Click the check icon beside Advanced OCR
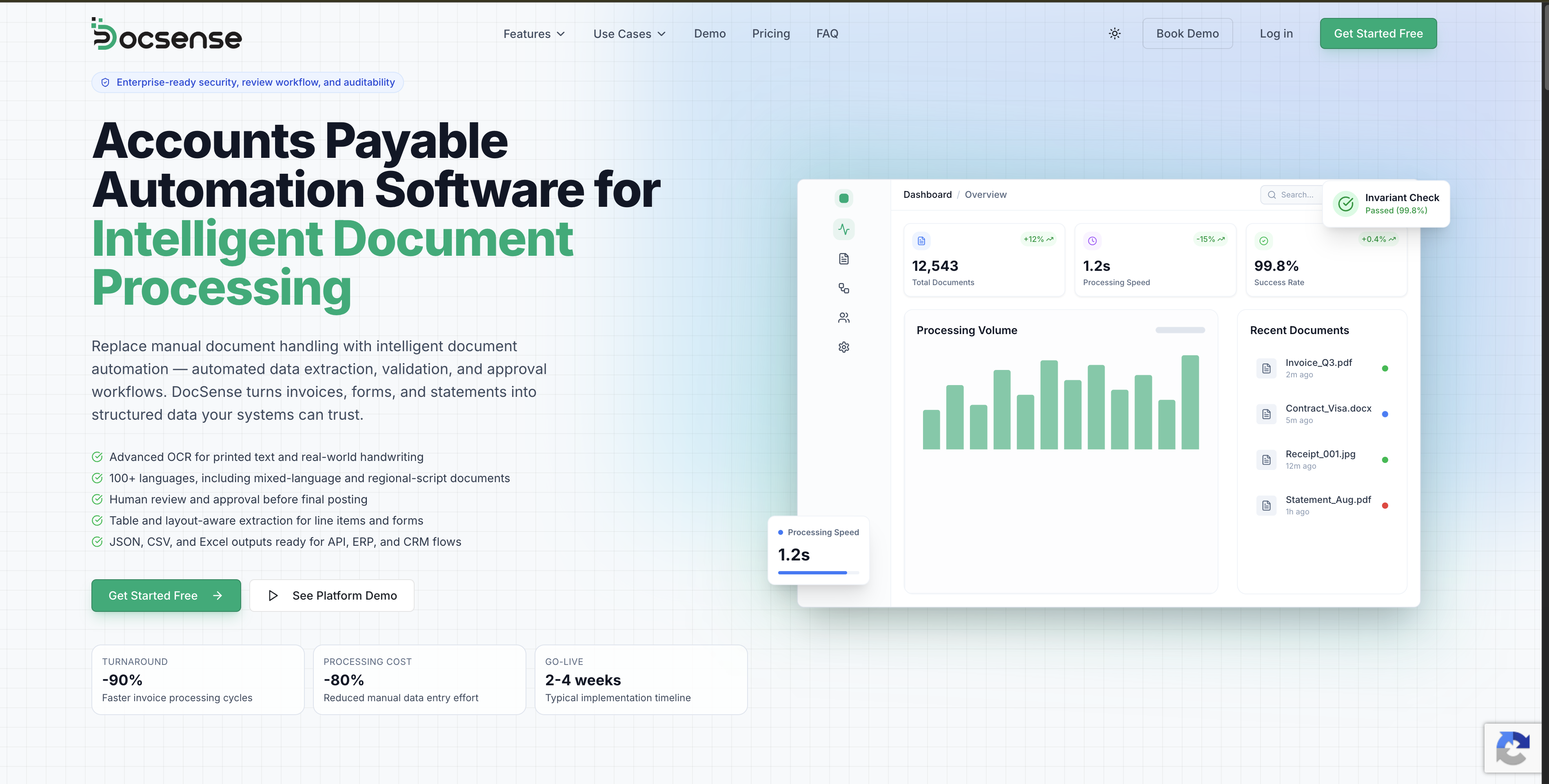 [97, 457]
